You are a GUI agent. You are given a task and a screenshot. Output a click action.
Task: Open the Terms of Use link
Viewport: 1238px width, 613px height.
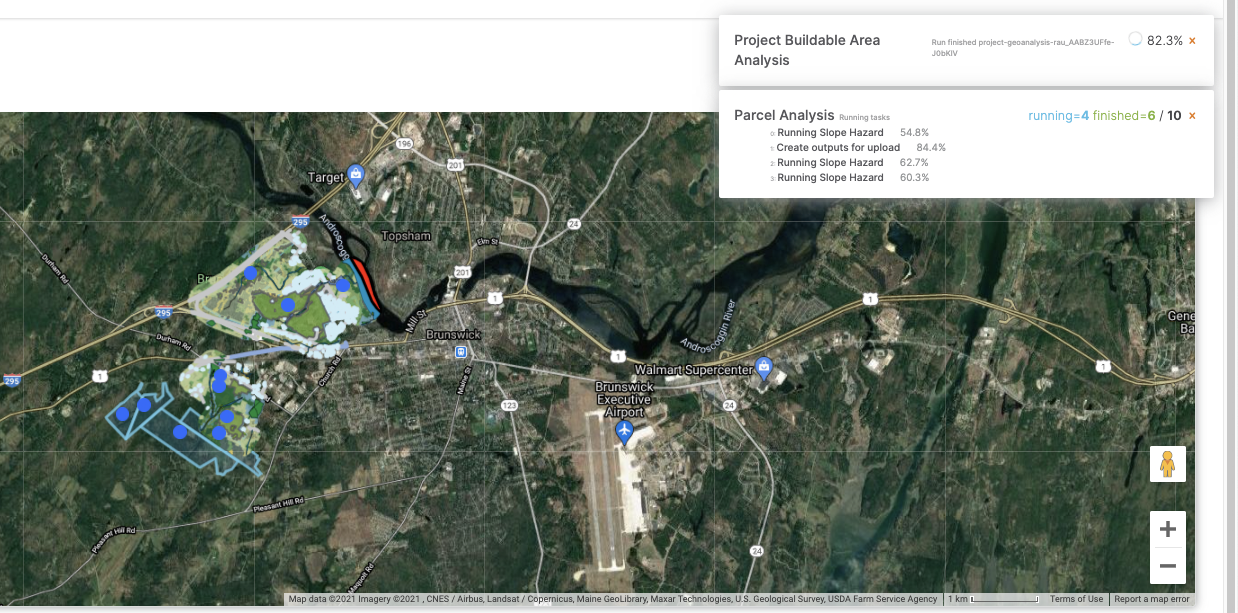pos(1076,598)
